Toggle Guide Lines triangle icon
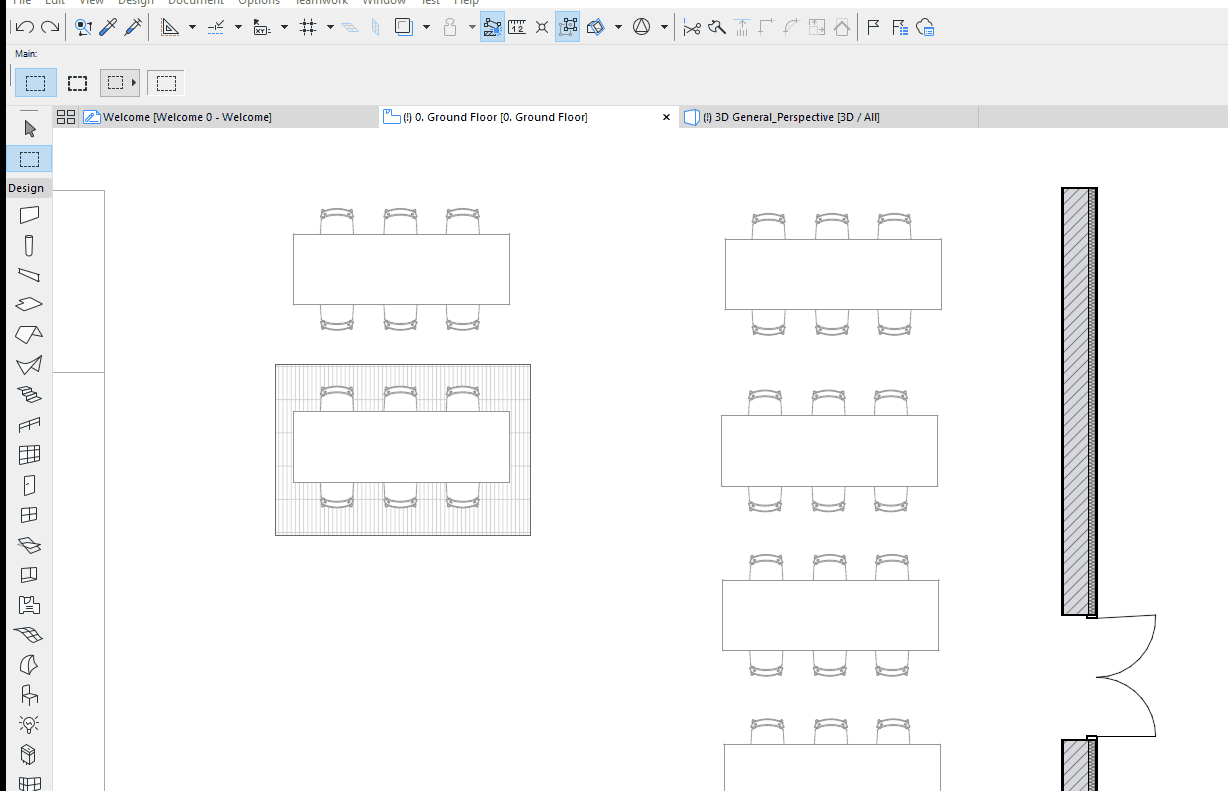The height and width of the screenshot is (791, 1228). tap(170, 28)
